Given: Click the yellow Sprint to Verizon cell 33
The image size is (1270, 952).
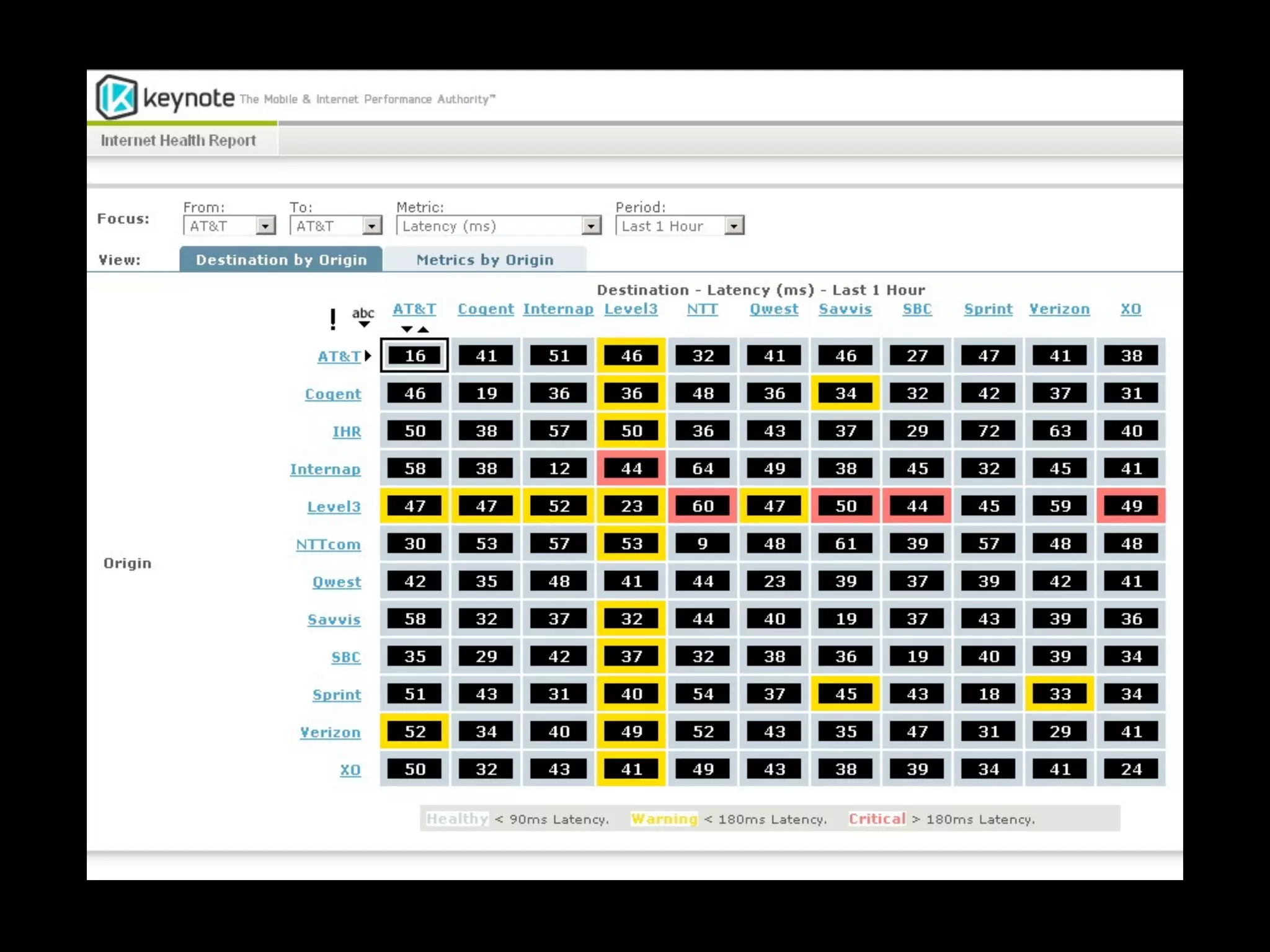Looking at the screenshot, I should tap(1059, 694).
